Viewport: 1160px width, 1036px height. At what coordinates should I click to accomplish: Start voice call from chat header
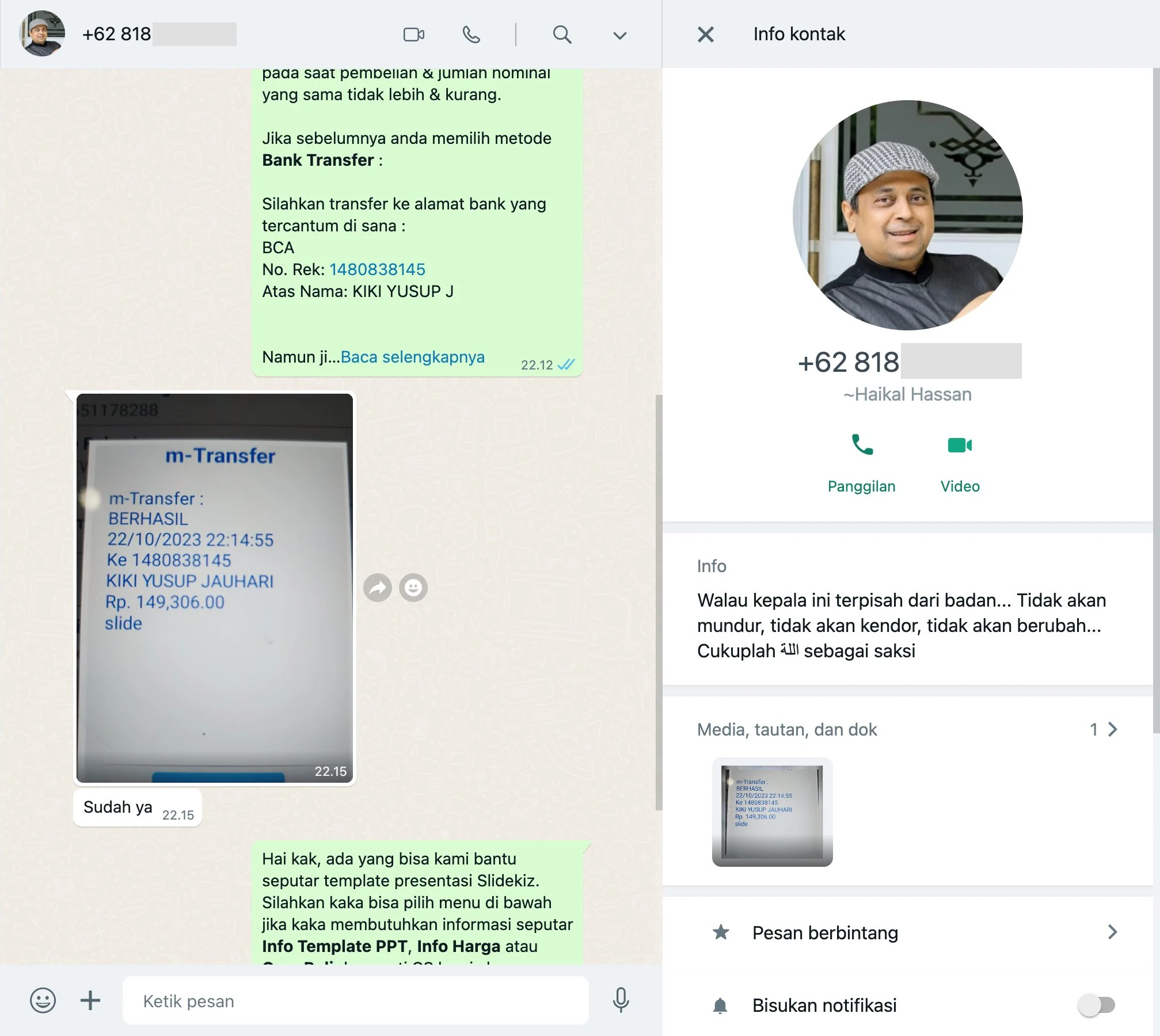pos(471,35)
